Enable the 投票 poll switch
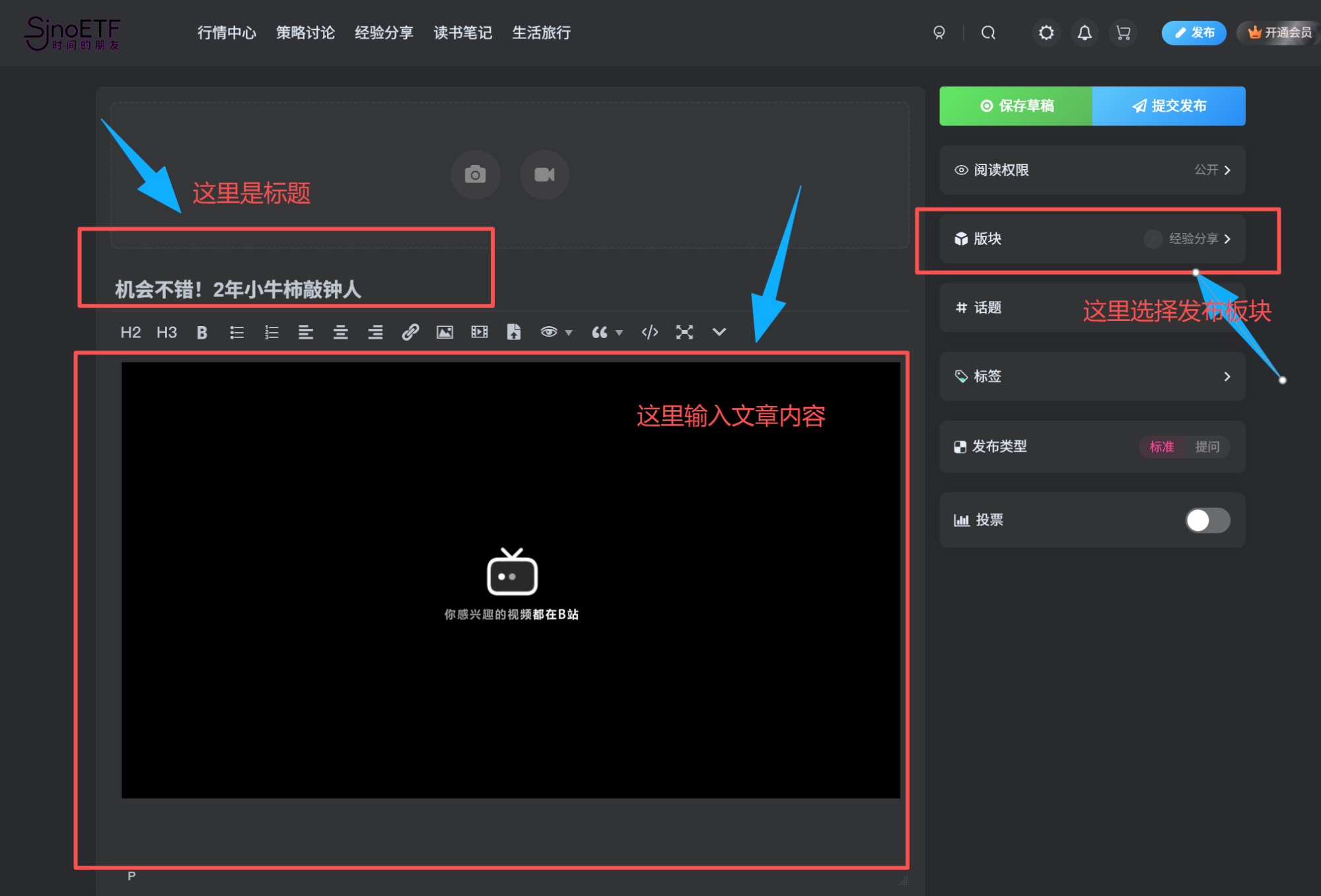 click(x=1207, y=520)
